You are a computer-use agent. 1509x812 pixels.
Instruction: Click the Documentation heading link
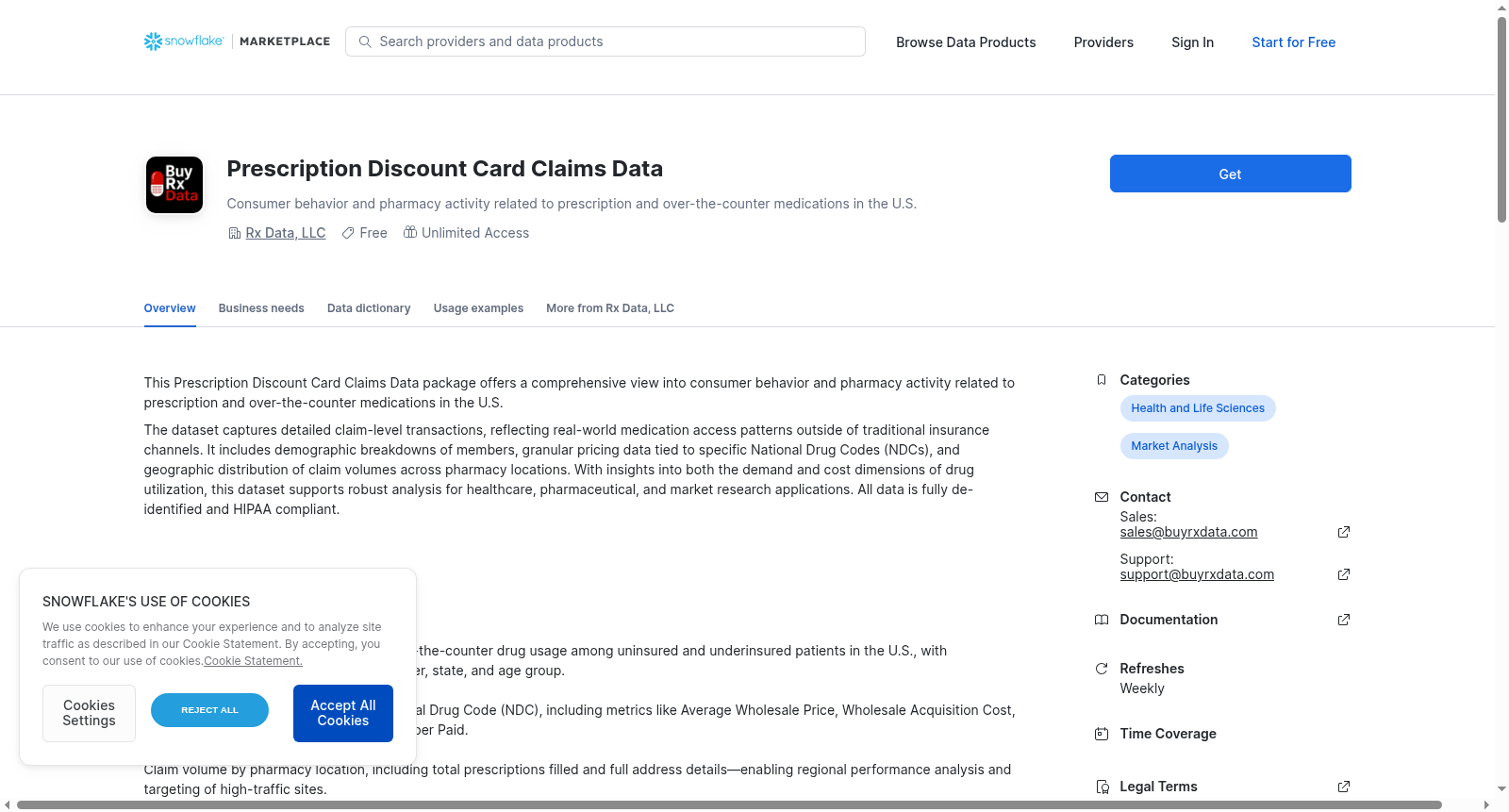[1169, 620]
